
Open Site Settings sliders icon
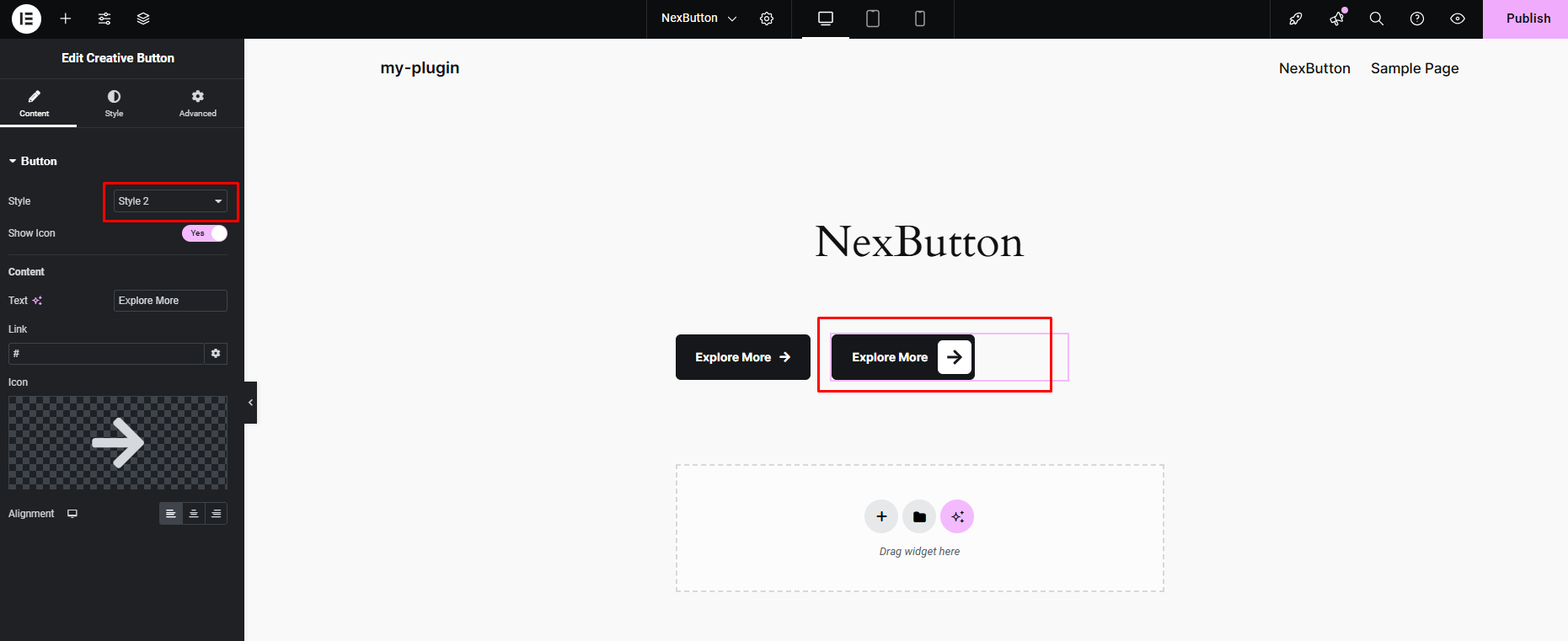click(x=104, y=19)
